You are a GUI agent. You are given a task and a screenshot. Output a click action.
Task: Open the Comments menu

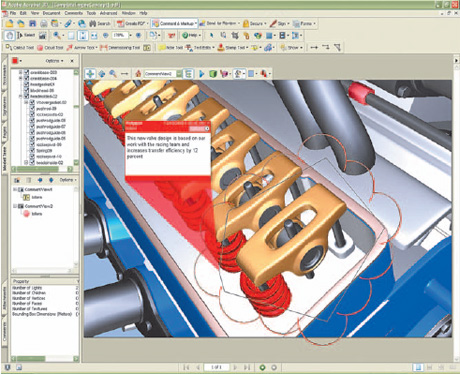click(x=74, y=13)
